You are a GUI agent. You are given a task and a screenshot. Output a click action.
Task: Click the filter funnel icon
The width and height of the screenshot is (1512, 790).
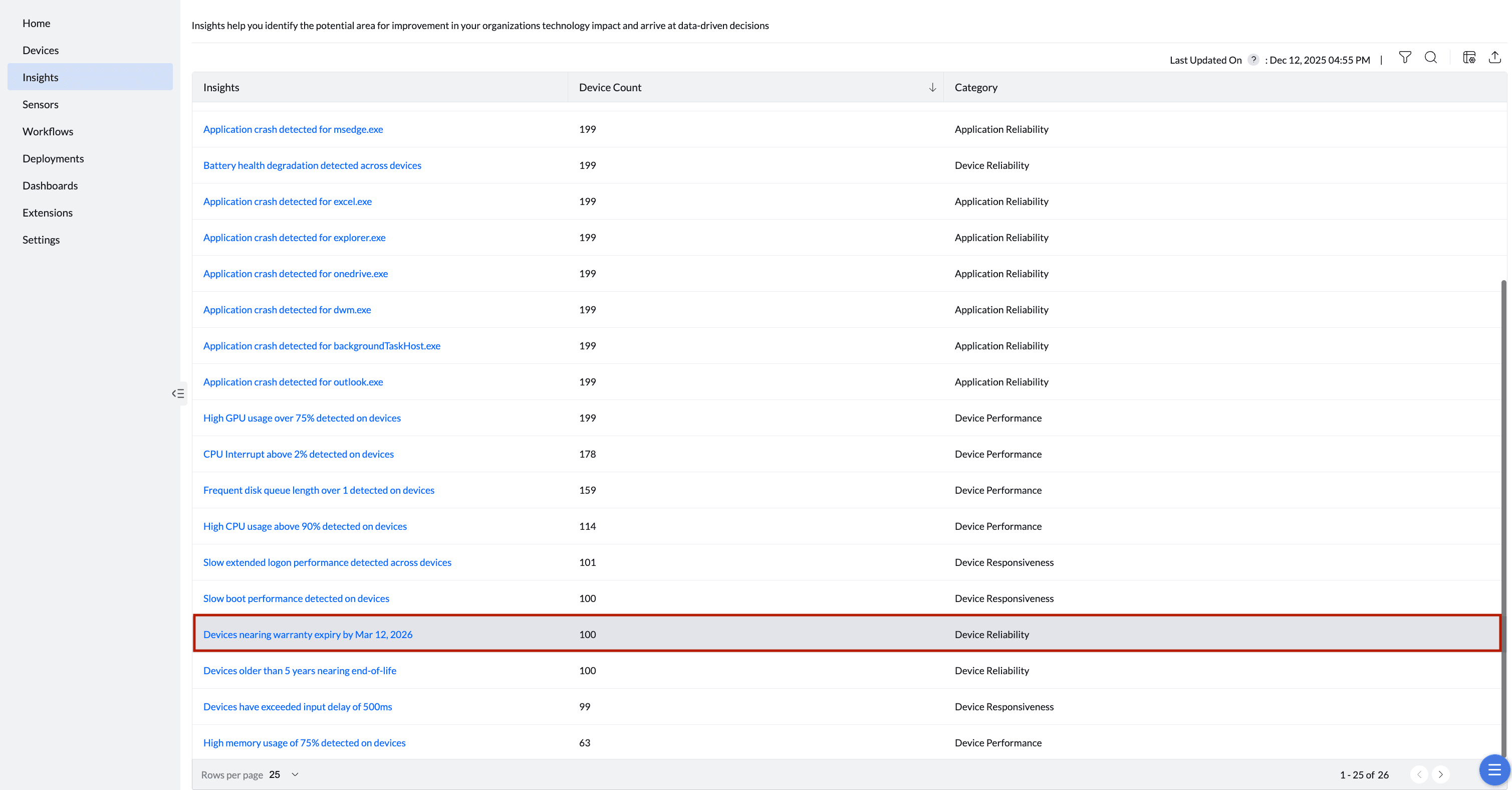tap(1405, 58)
